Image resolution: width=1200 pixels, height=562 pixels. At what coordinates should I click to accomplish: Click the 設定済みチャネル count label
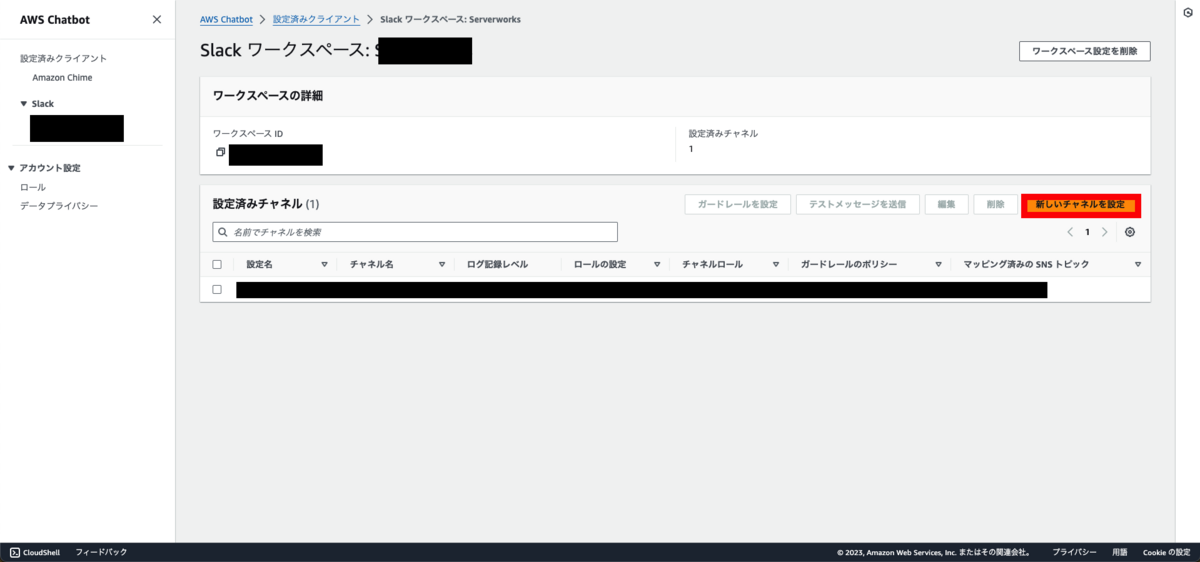click(x=723, y=133)
